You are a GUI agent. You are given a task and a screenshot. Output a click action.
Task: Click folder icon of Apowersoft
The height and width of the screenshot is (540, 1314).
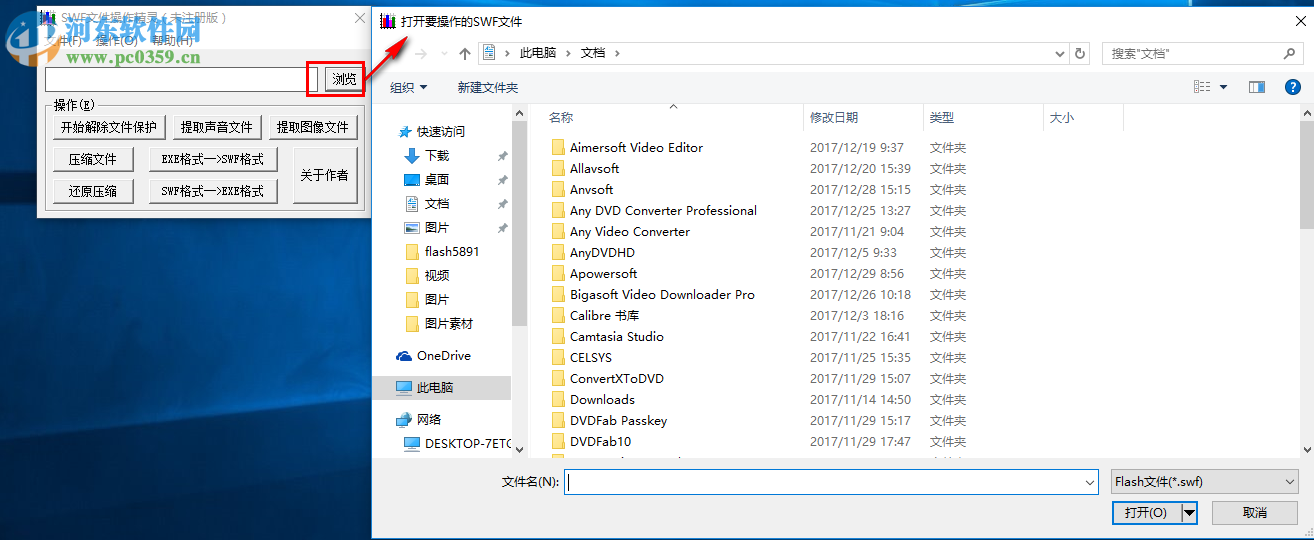click(x=559, y=273)
